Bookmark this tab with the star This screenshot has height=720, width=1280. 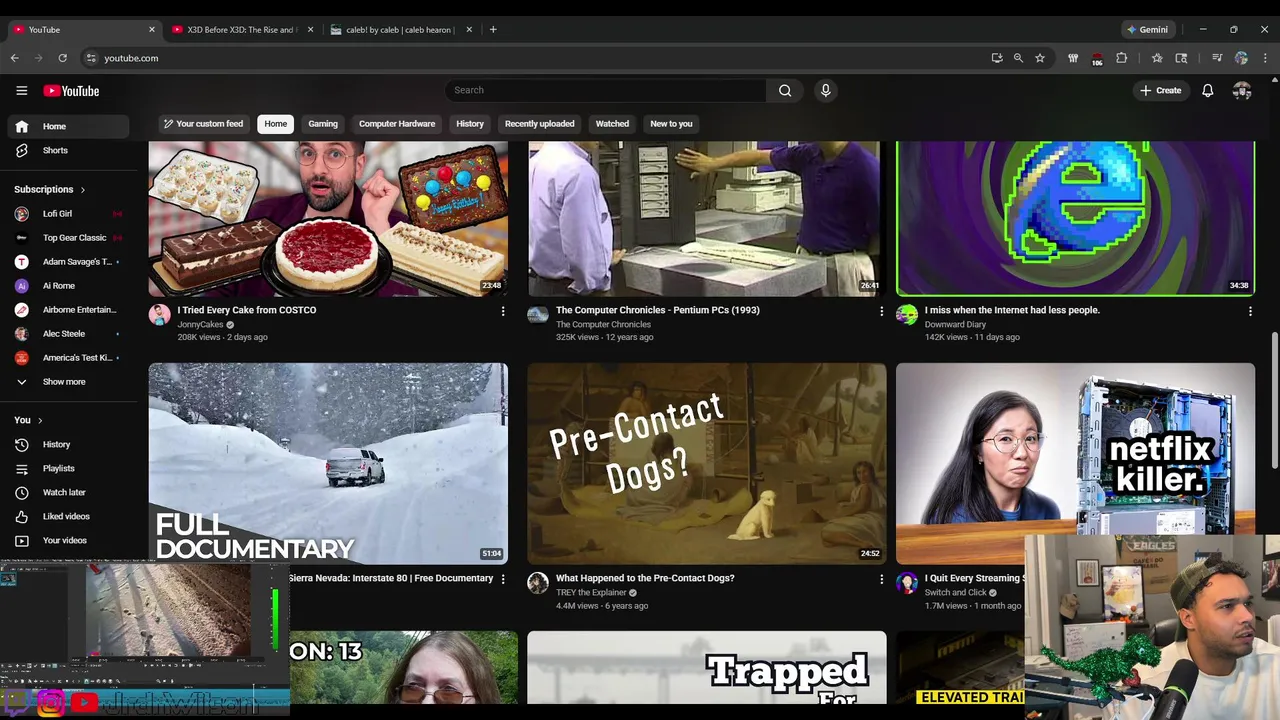[x=1040, y=58]
